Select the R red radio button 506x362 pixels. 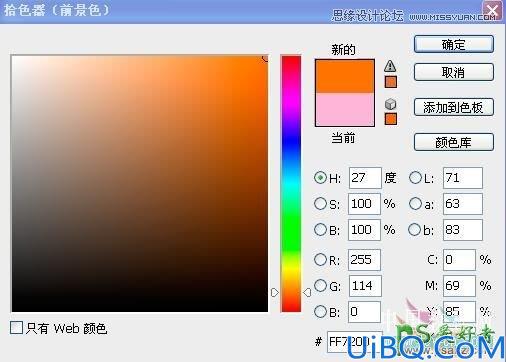320,259
